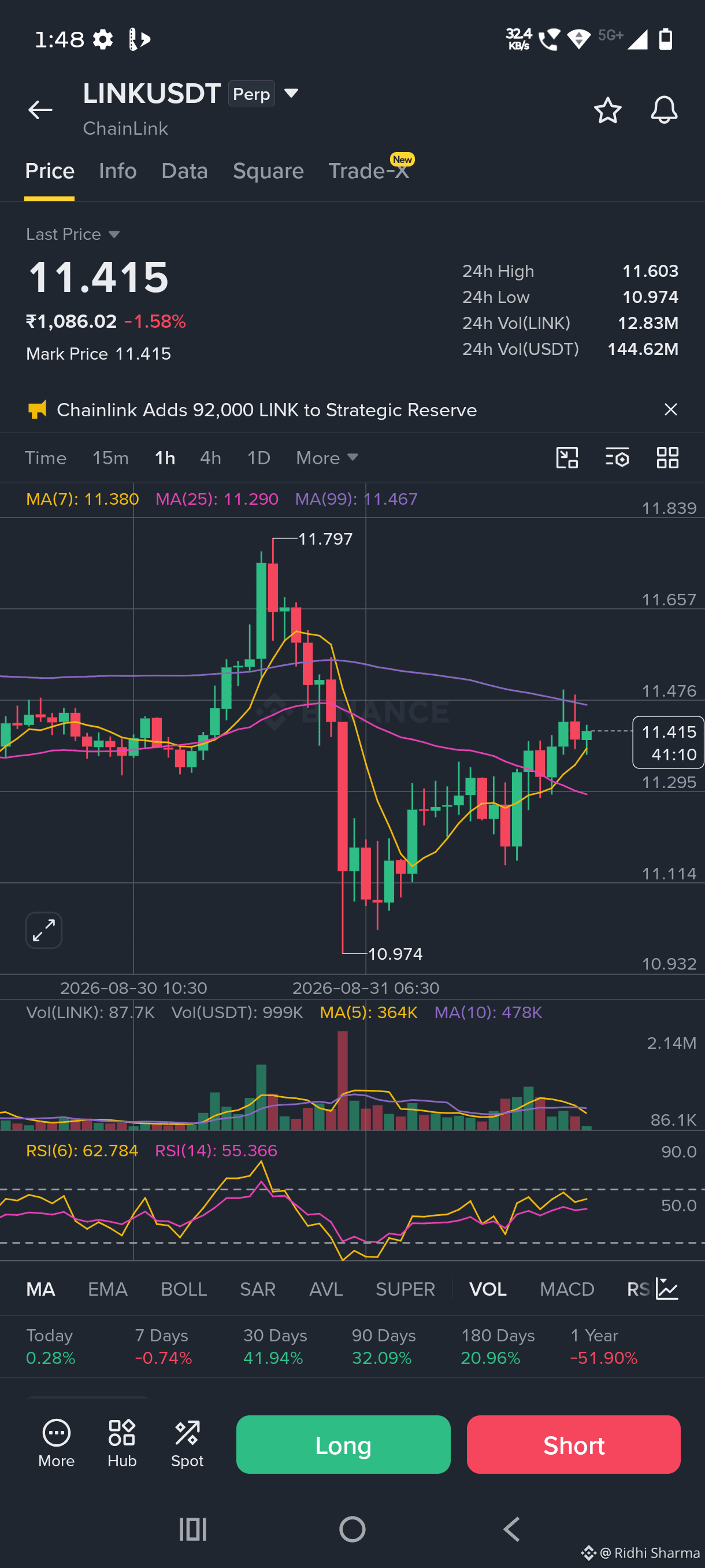
Task: Expand the More timeframe dropdown
Action: point(326,458)
